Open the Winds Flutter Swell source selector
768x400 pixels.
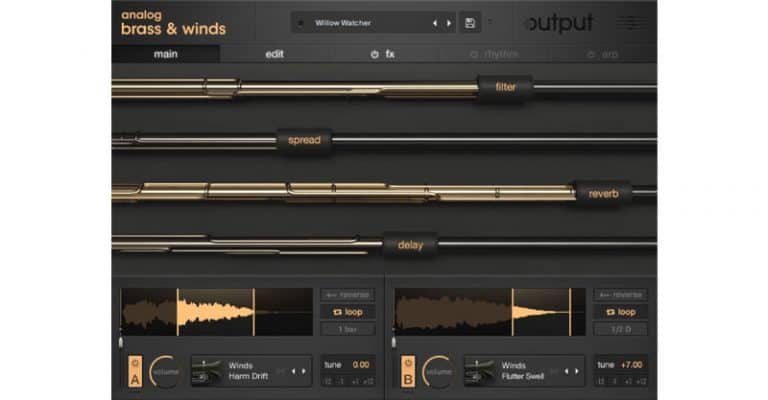click(523, 371)
